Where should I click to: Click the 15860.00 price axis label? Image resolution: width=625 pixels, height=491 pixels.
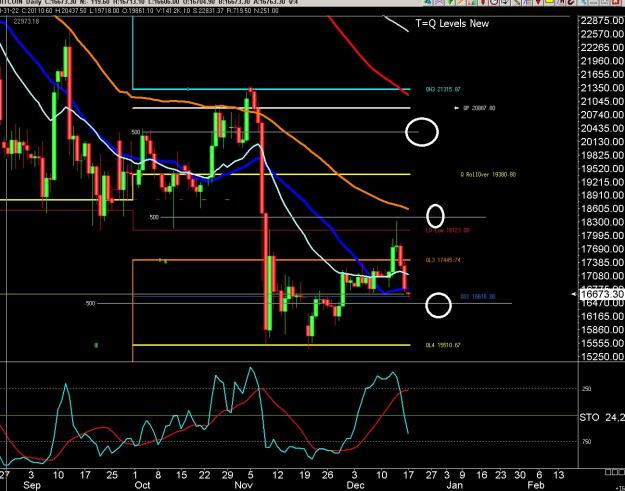(x=603, y=330)
